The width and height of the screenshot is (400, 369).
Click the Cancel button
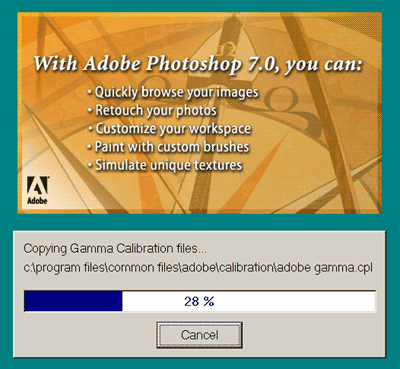pyautogui.click(x=199, y=335)
